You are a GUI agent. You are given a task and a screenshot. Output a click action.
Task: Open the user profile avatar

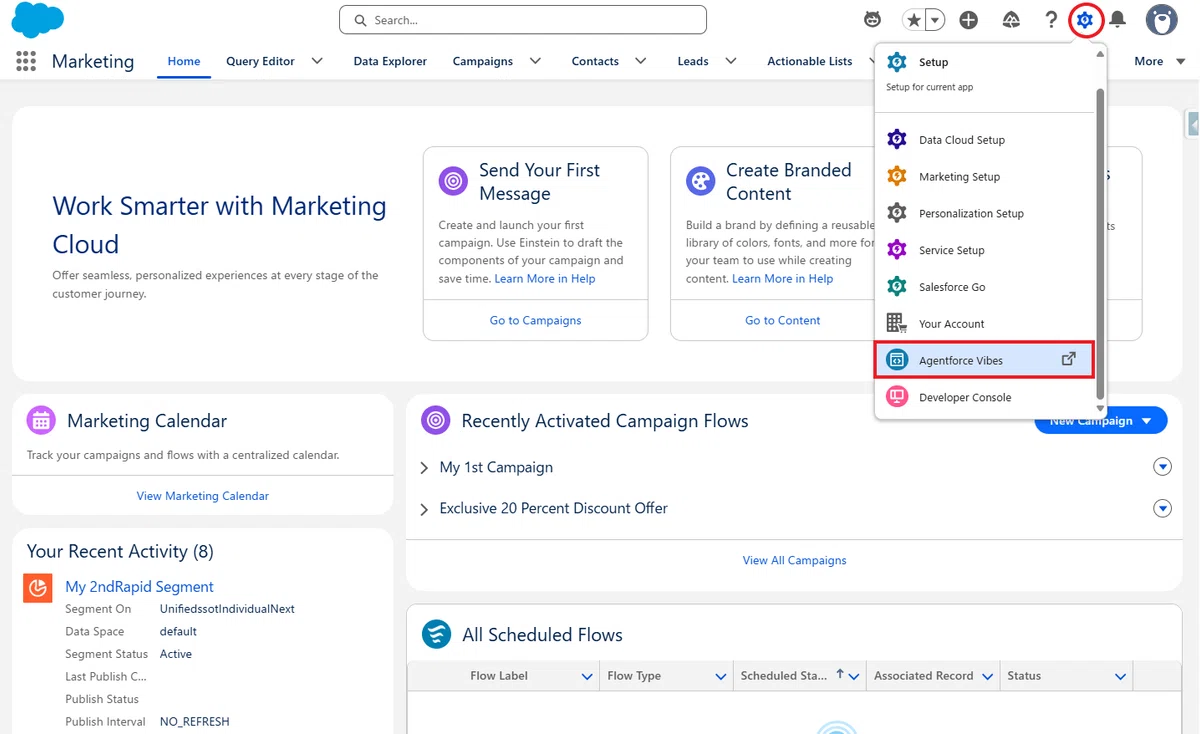click(1161, 19)
